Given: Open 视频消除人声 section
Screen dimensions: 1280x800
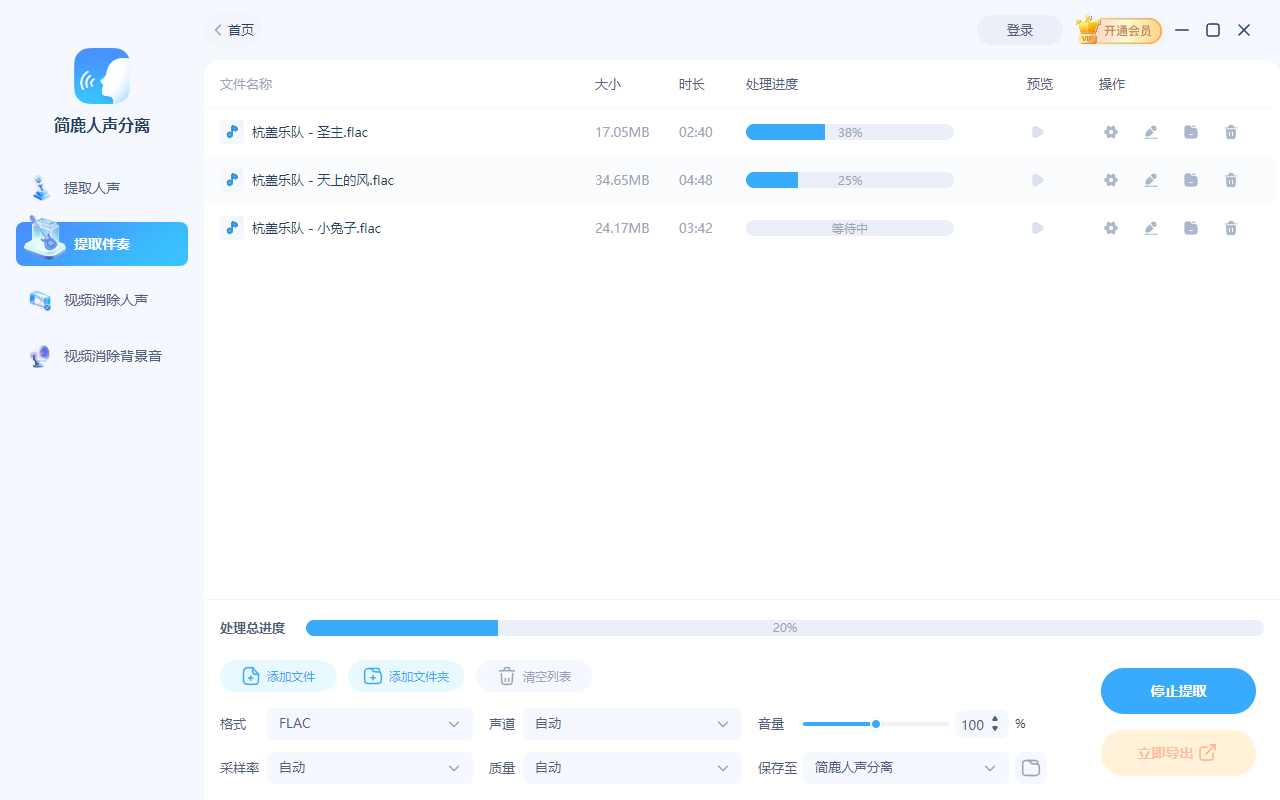Looking at the screenshot, I should pos(102,300).
